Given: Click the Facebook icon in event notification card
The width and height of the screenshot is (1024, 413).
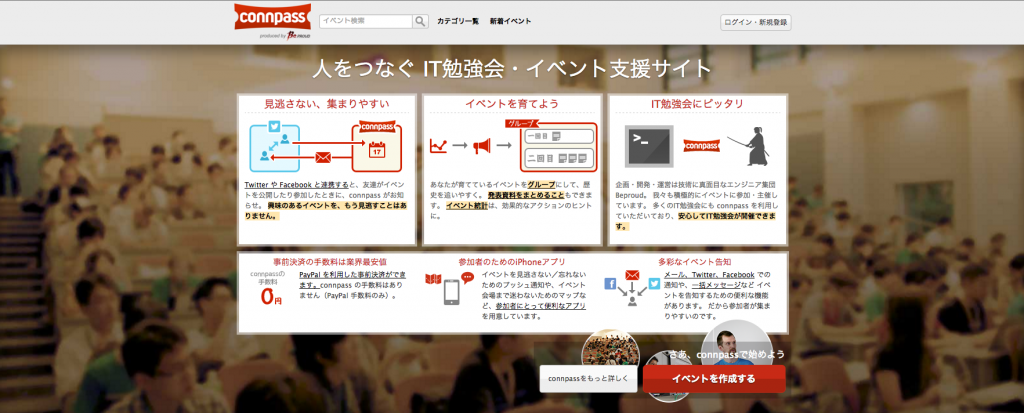Looking at the screenshot, I should coord(610,284).
